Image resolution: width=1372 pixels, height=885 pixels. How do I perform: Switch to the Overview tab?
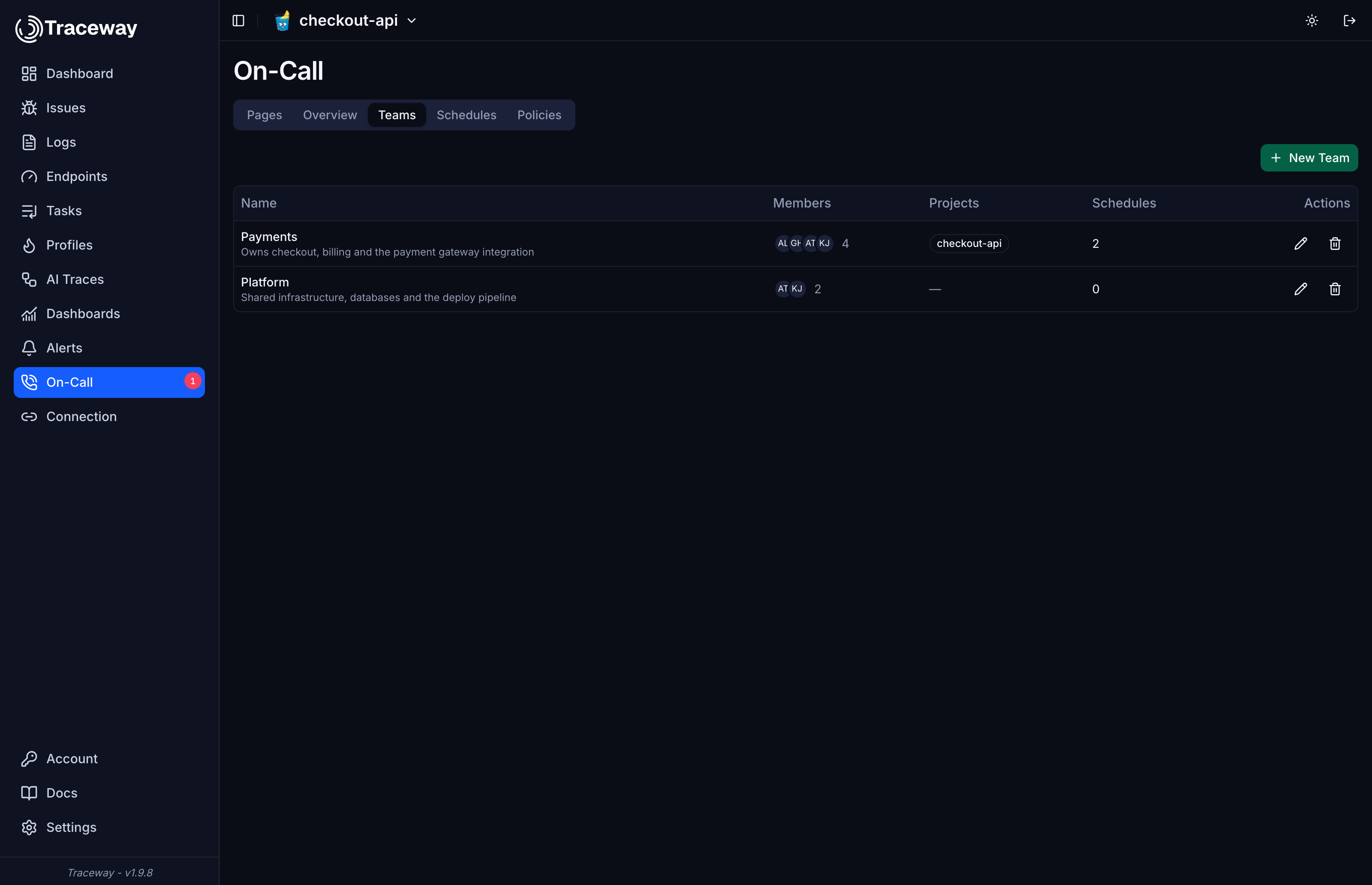330,115
